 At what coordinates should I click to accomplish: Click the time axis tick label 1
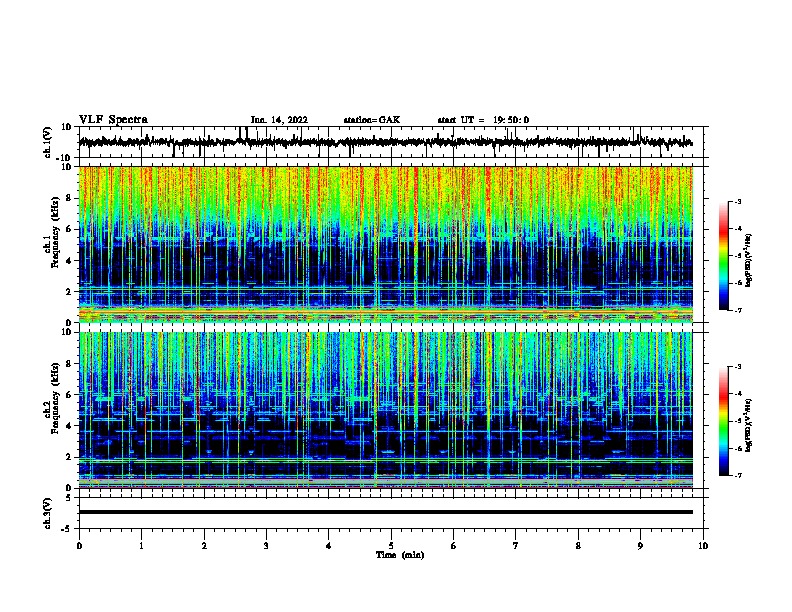142,546
